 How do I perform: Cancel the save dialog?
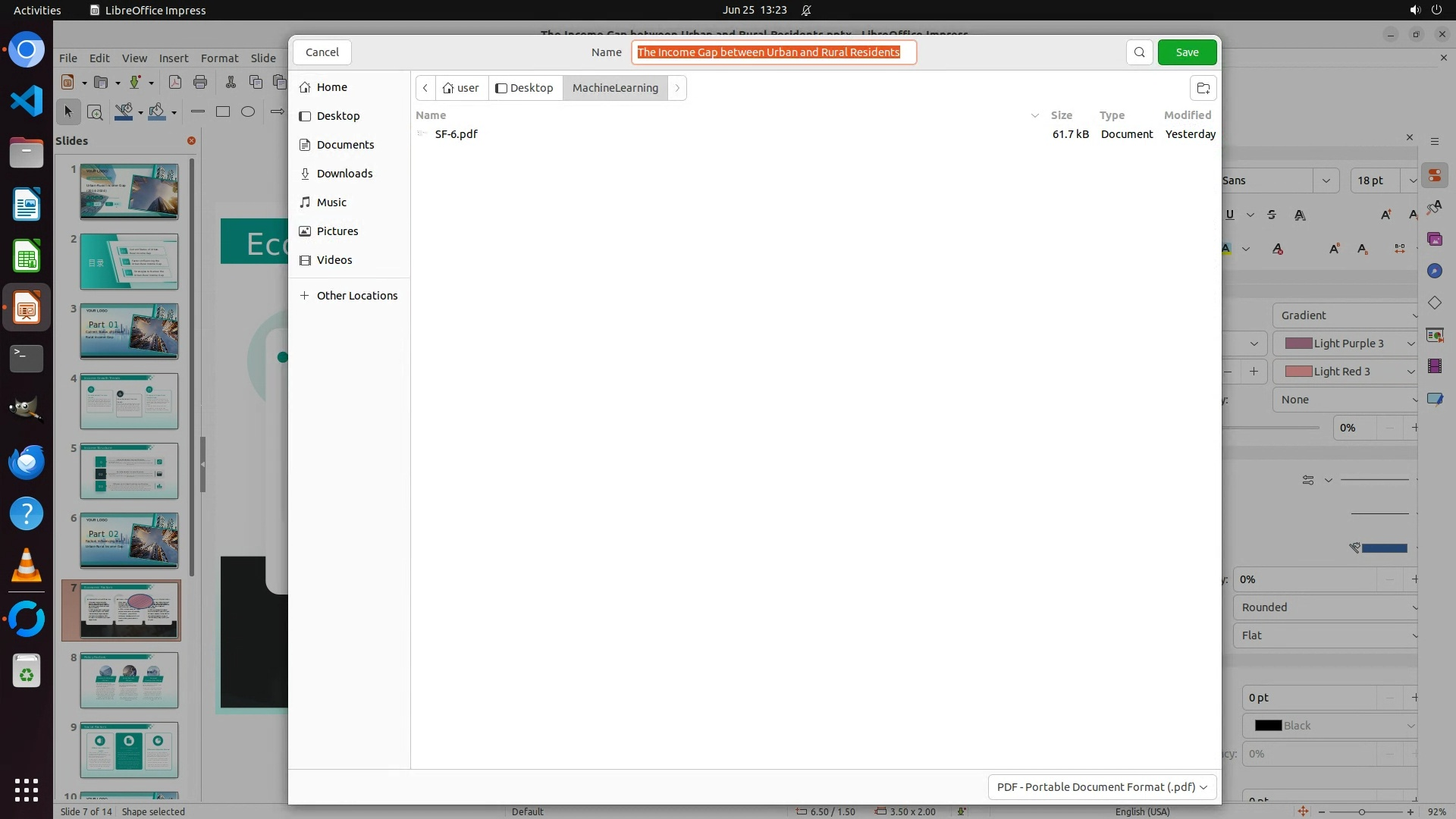pyautogui.click(x=322, y=52)
